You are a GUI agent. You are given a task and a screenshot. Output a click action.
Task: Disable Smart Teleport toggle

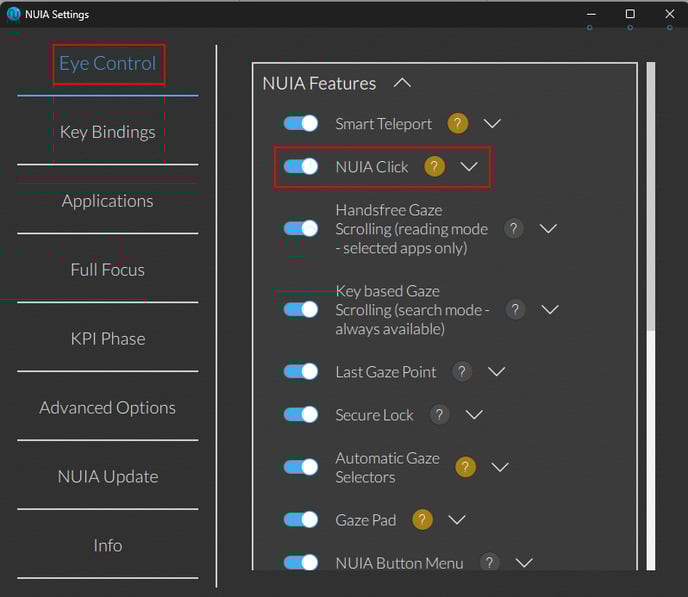click(301, 123)
